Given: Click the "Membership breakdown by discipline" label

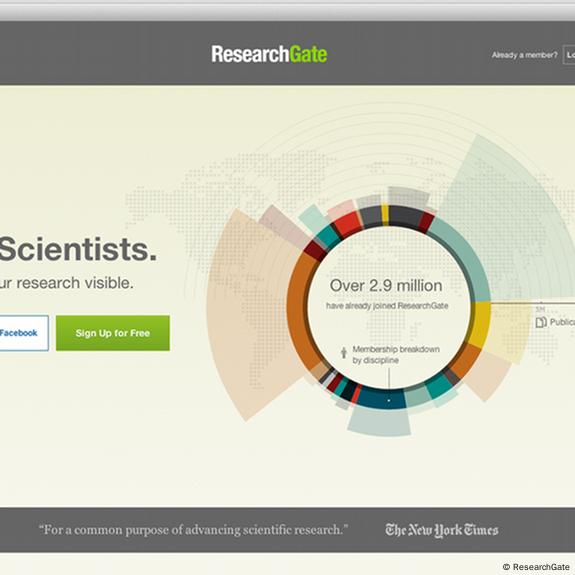Looking at the screenshot, I should pyautogui.click(x=396, y=355).
